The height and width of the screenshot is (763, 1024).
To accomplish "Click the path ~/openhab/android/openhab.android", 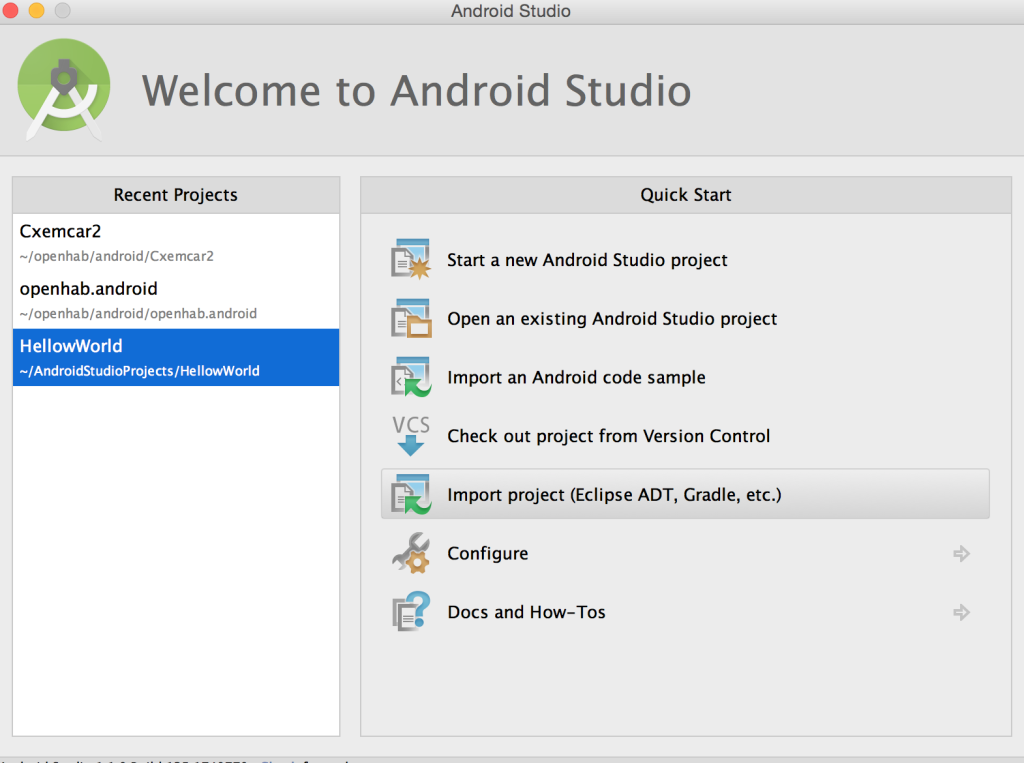I will click(138, 314).
